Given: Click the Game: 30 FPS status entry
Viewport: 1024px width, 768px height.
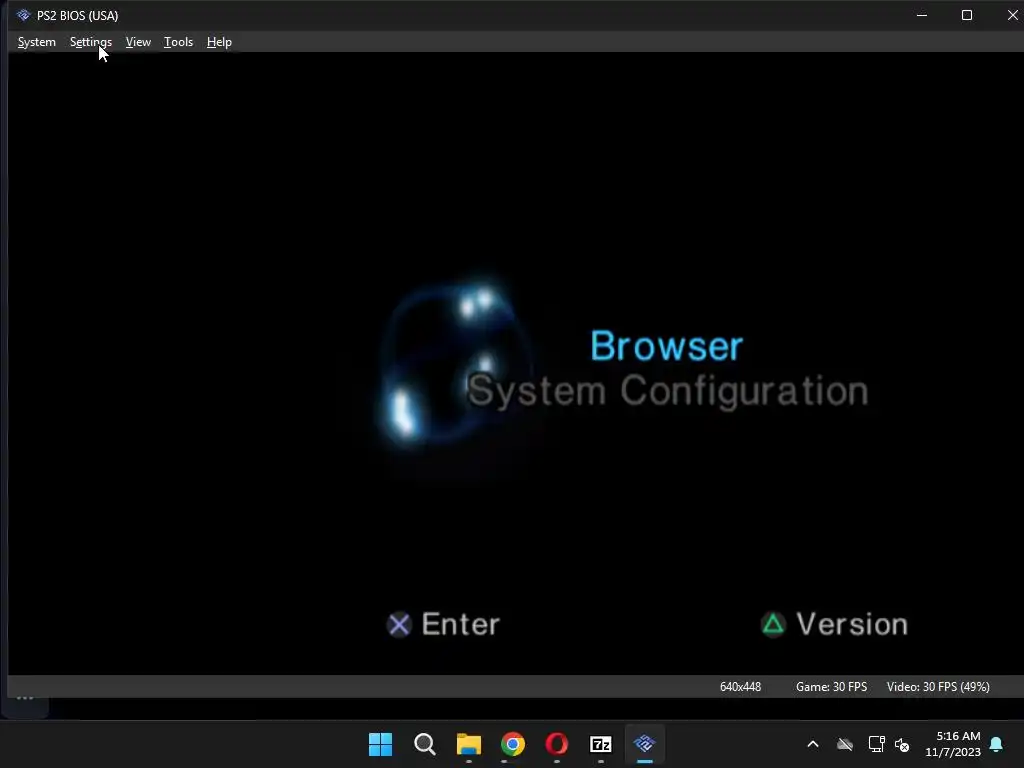Looking at the screenshot, I should click(x=831, y=686).
